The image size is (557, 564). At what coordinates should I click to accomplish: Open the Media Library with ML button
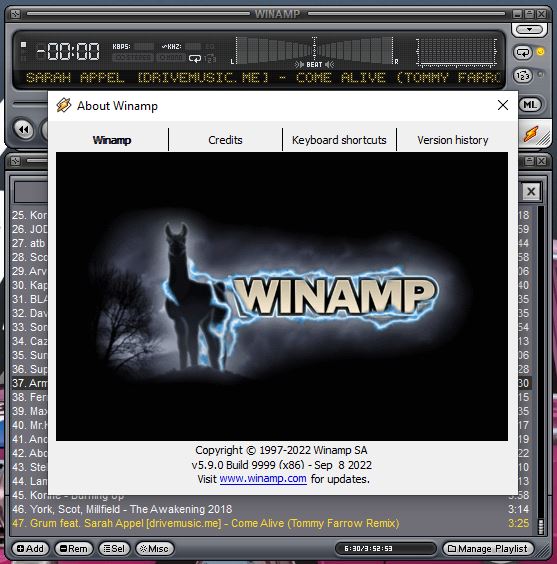tap(530, 105)
